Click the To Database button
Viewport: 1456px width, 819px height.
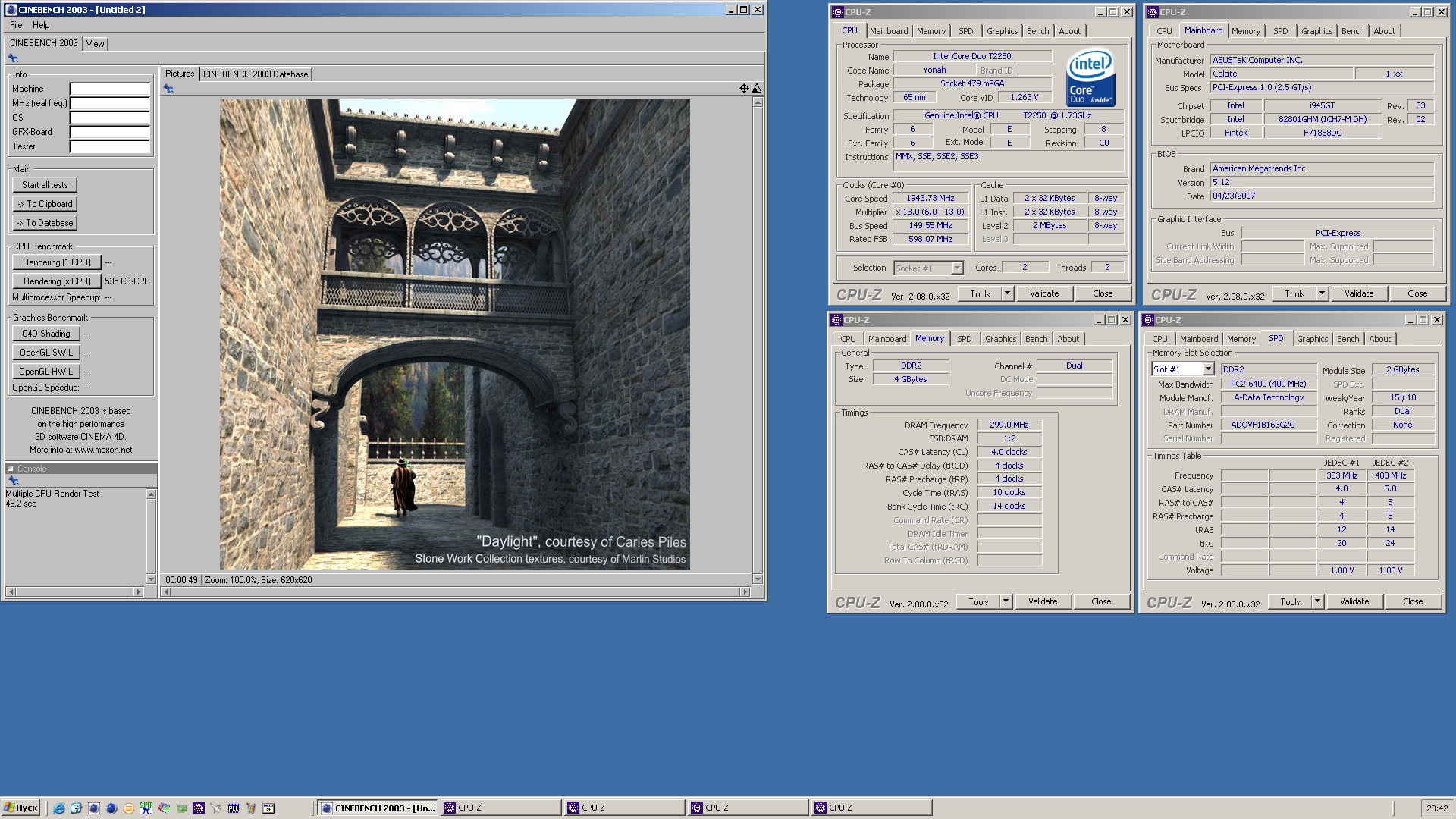[x=45, y=223]
